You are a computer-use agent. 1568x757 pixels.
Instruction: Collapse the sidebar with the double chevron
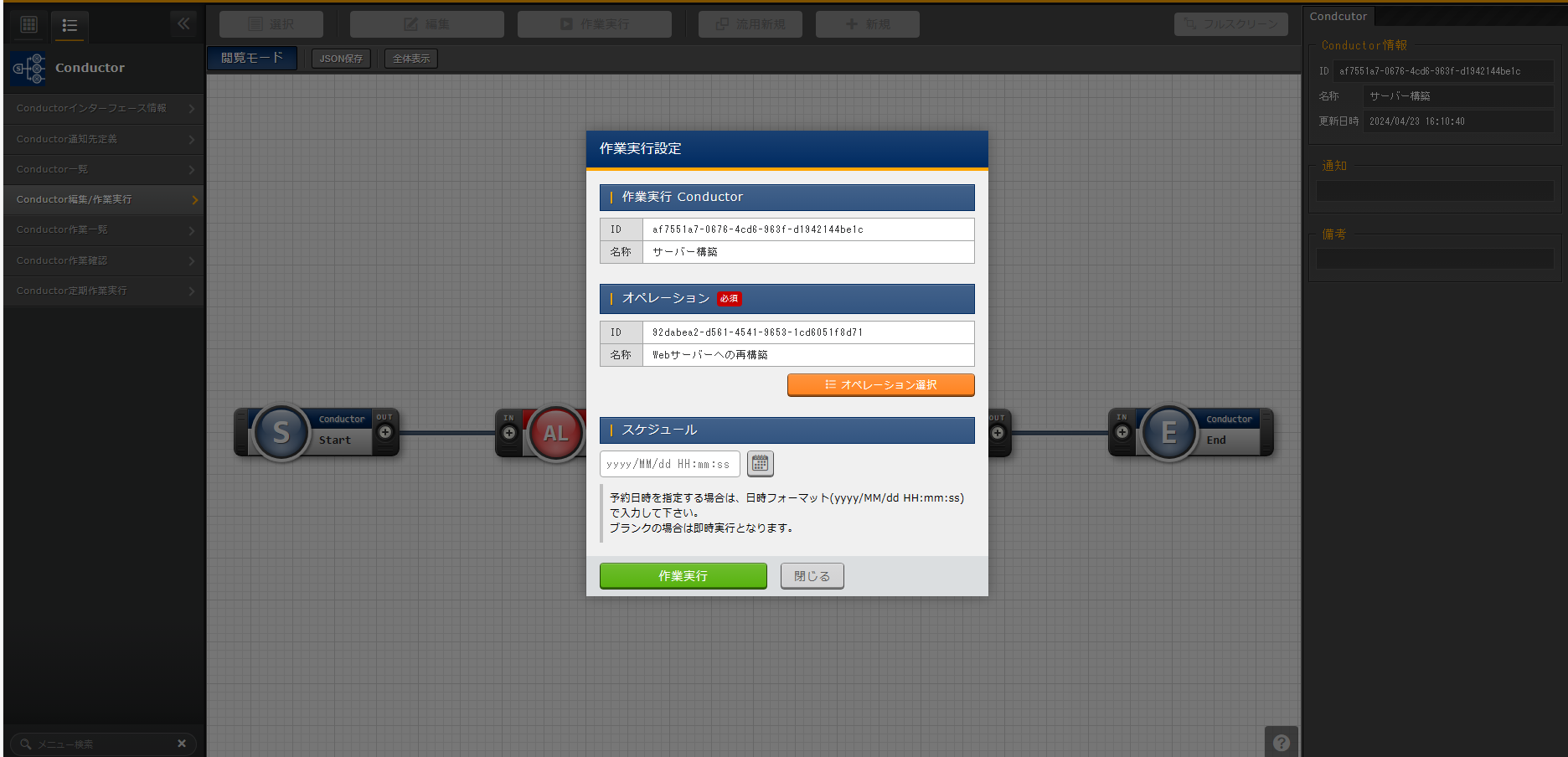click(183, 23)
